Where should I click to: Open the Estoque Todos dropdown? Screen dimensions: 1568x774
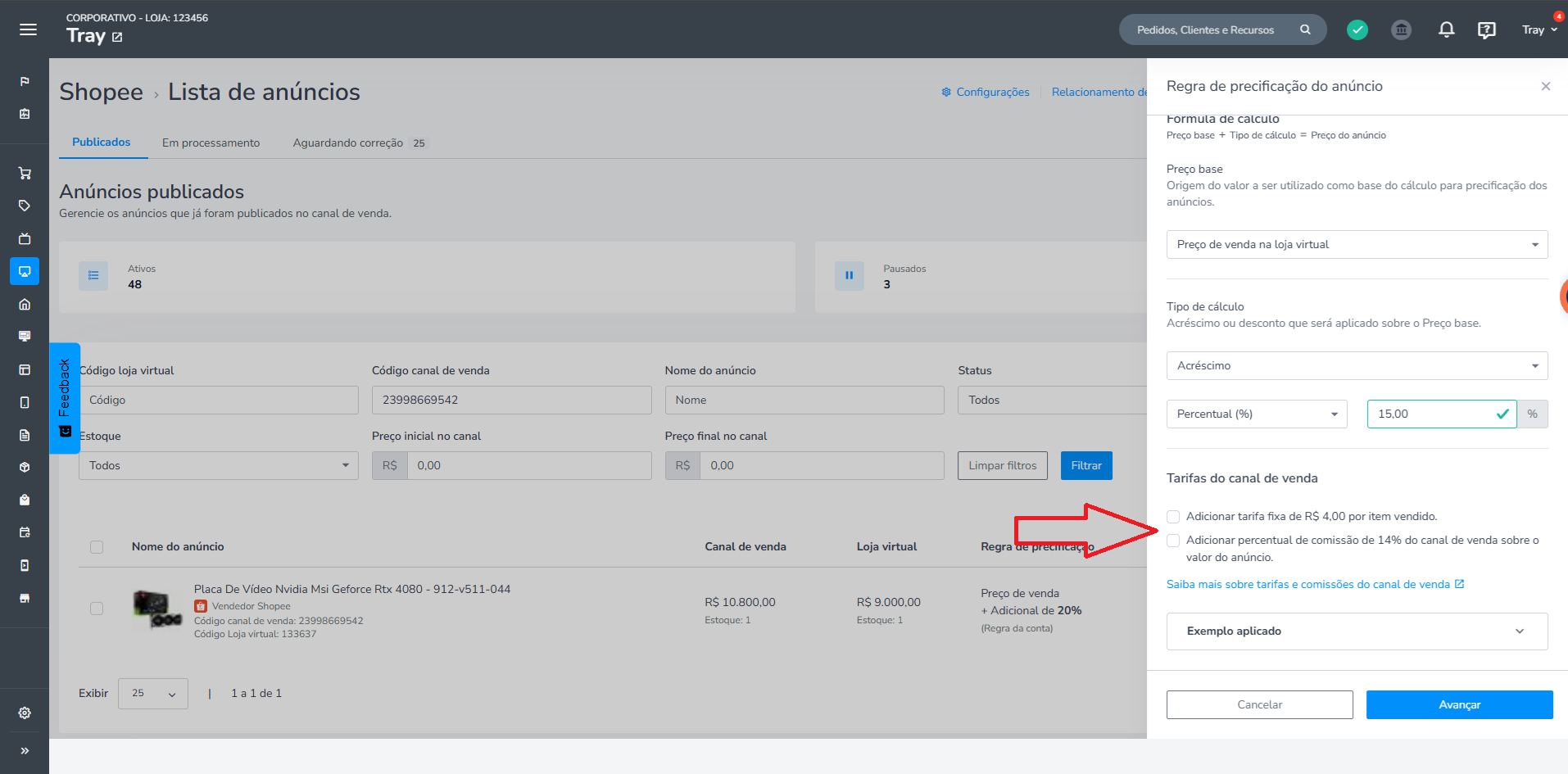coord(218,465)
